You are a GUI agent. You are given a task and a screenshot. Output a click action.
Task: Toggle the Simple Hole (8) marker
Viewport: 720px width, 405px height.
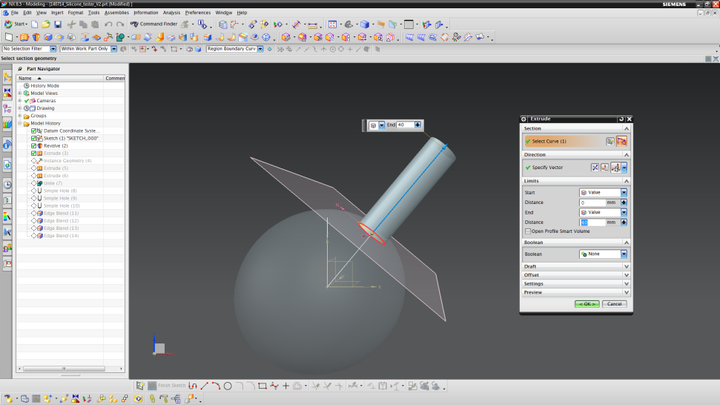coord(34,191)
